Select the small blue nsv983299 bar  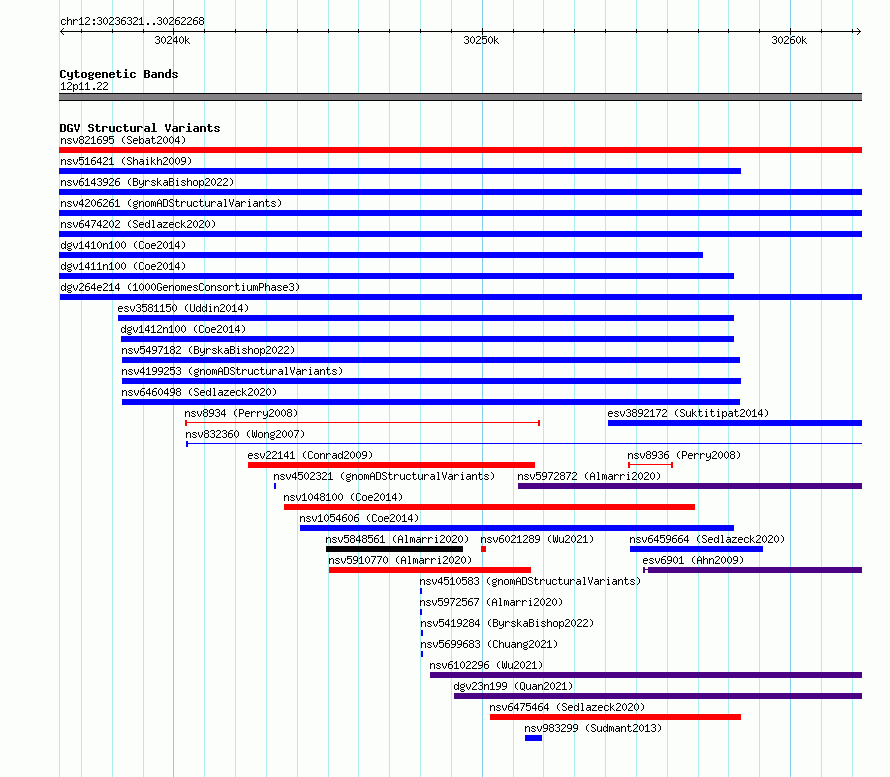click(534, 738)
